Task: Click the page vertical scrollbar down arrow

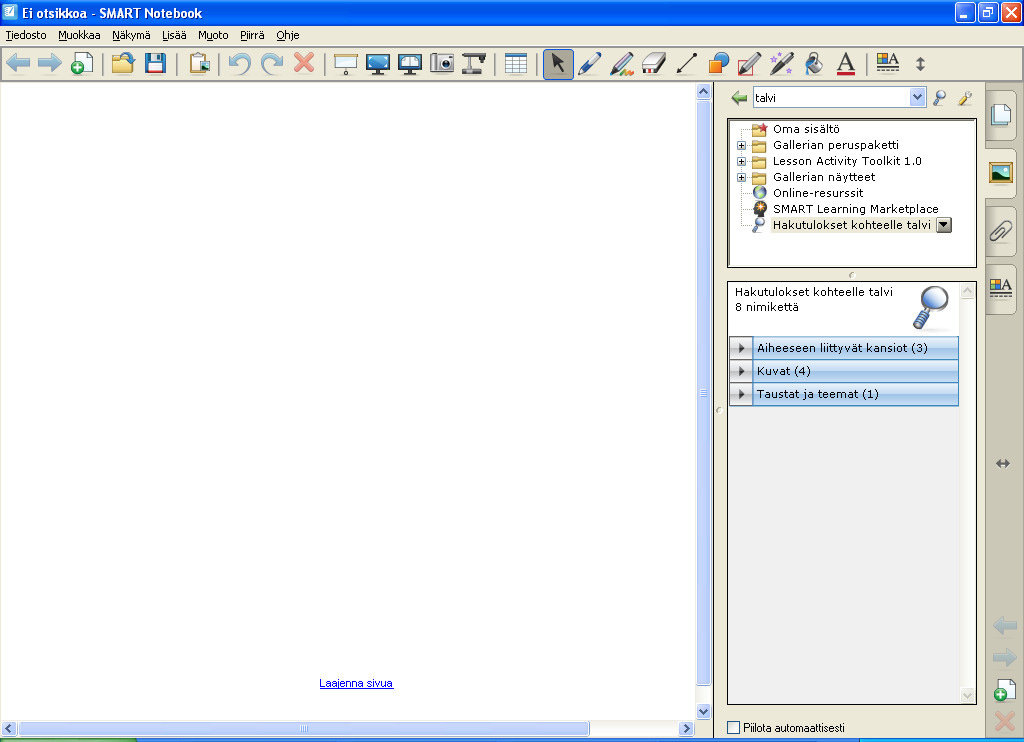Action: click(x=703, y=712)
